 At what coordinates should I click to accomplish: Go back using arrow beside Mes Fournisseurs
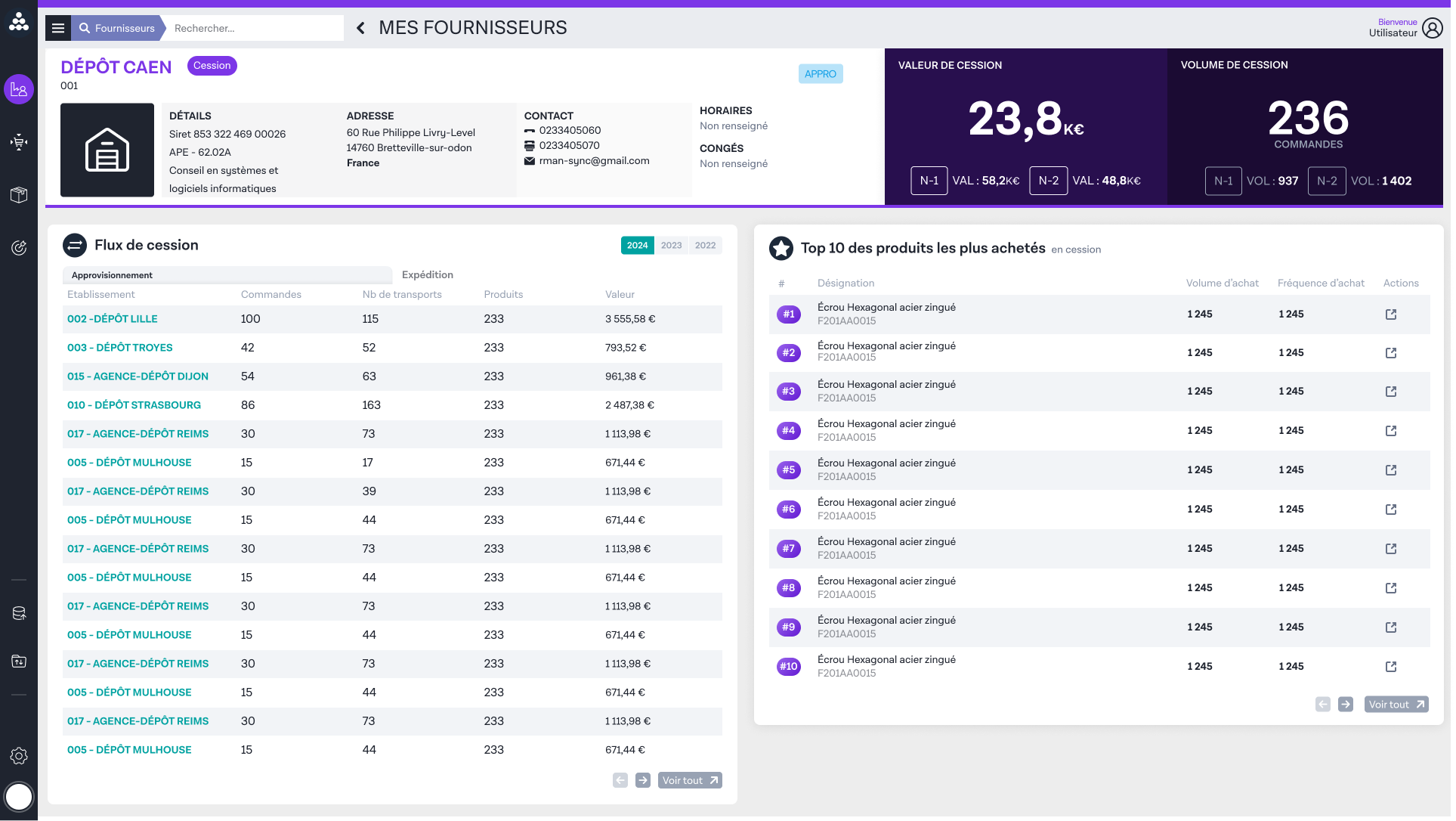pos(360,28)
